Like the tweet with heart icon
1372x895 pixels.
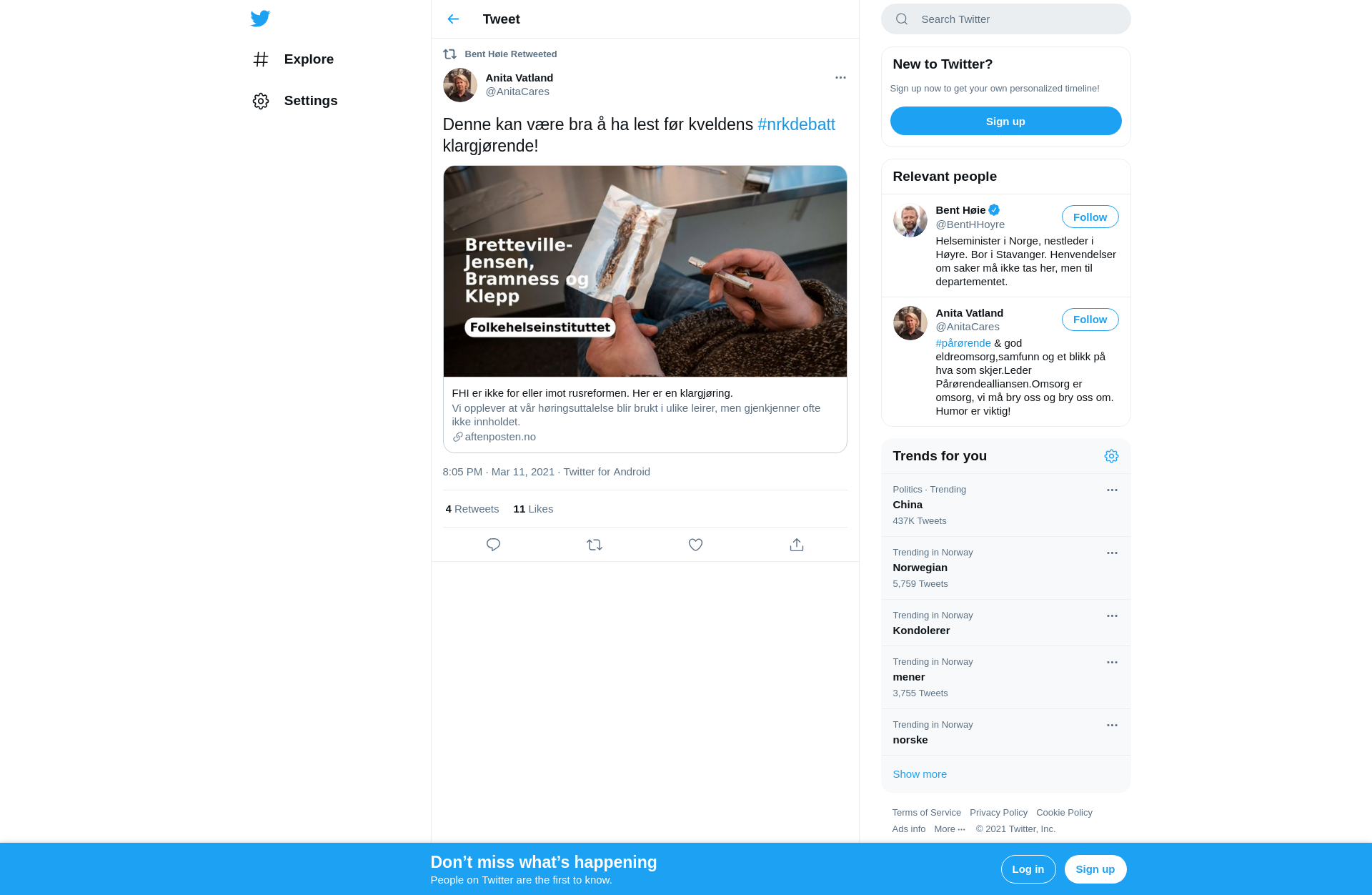695,545
